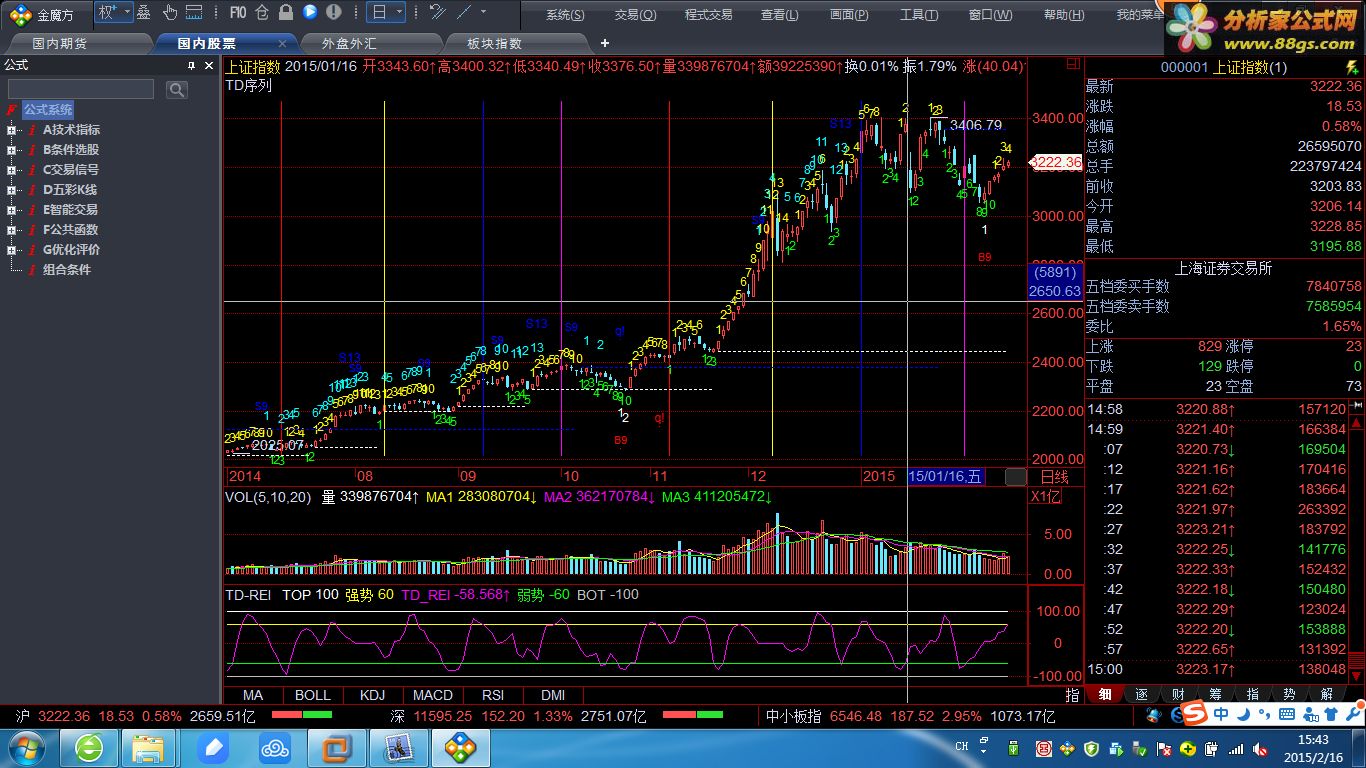
Task: Switch to the 筹 chips tab
Action: [1215, 695]
